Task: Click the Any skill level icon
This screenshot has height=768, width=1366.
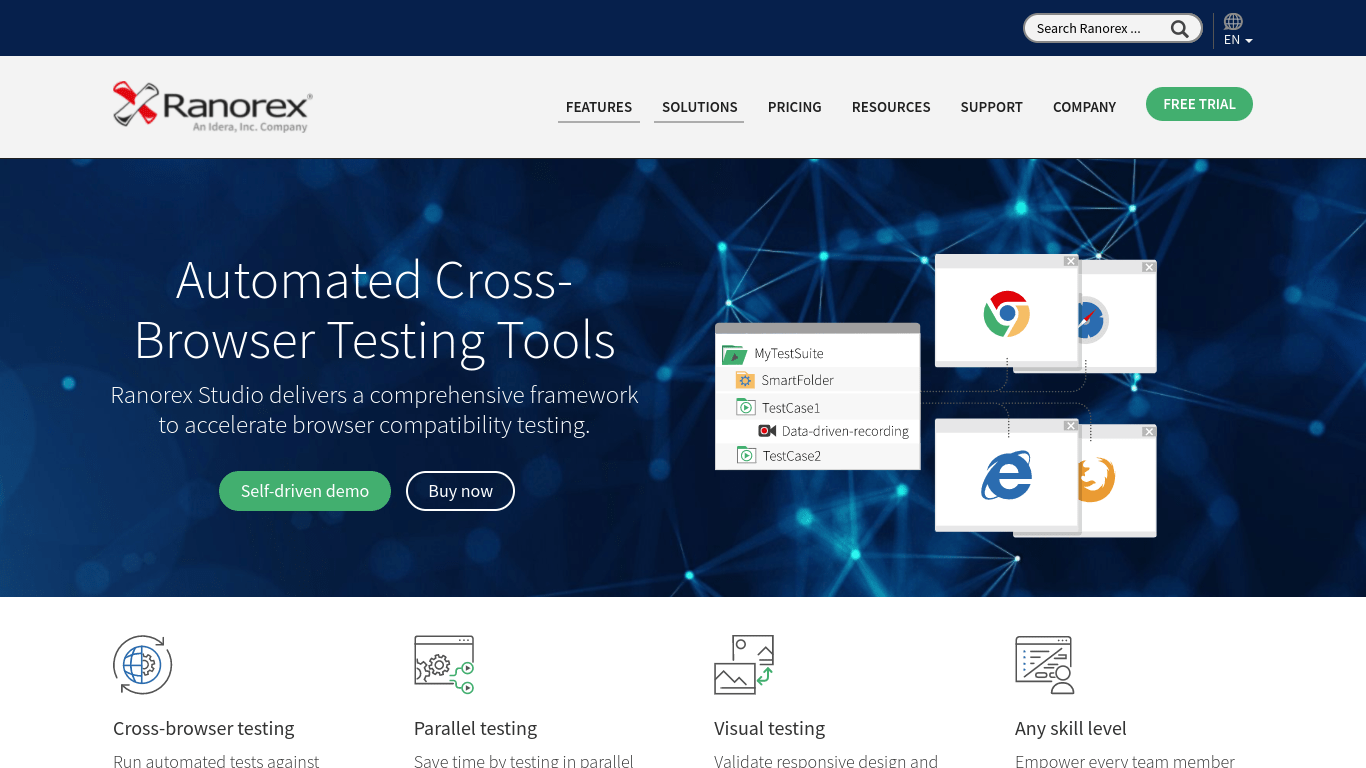Action: pyautogui.click(x=1044, y=664)
